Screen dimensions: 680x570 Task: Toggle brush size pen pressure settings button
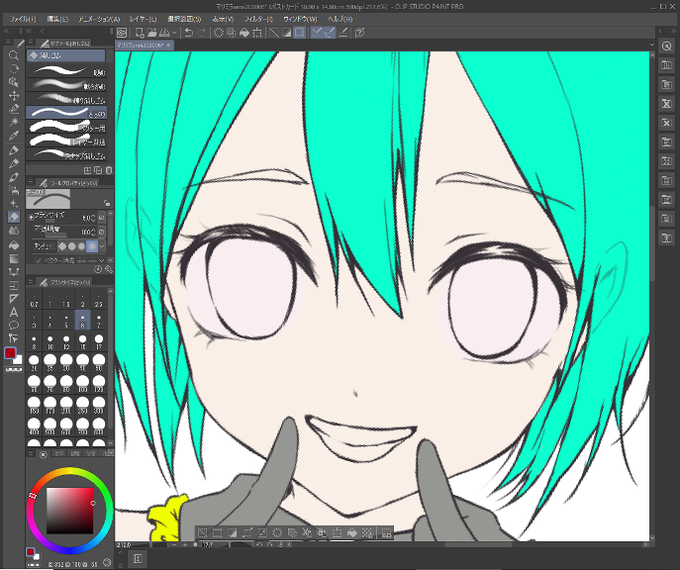coord(101,217)
